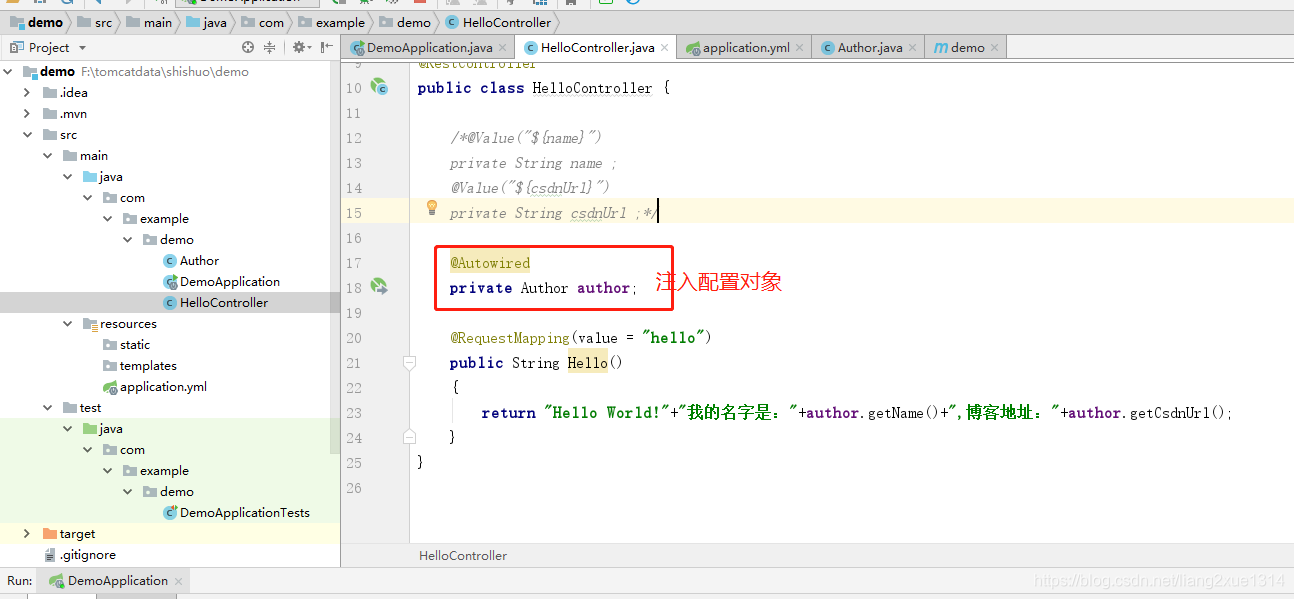Collapse the test folder arrow
The height and width of the screenshot is (599, 1294).
coord(48,408)
